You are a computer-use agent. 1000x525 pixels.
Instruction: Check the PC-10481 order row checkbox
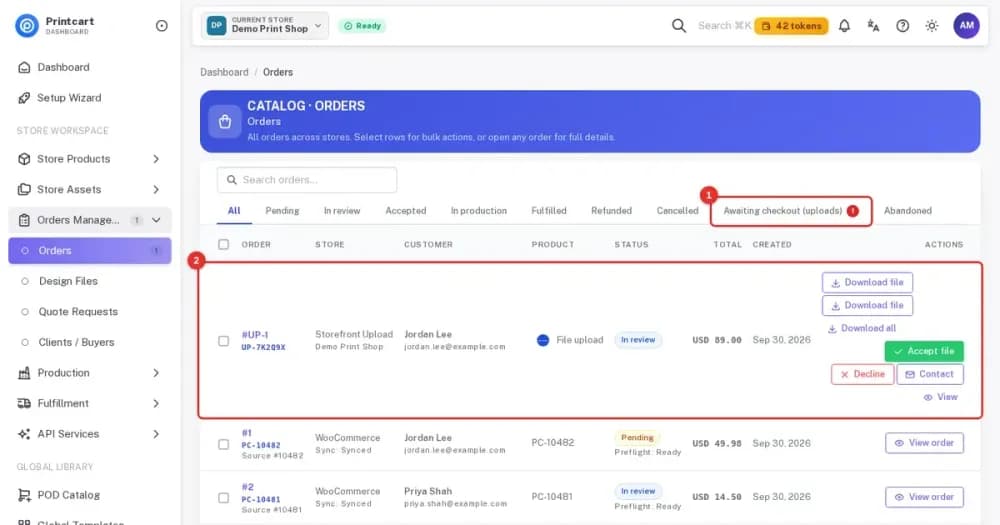tap(223, 498)
